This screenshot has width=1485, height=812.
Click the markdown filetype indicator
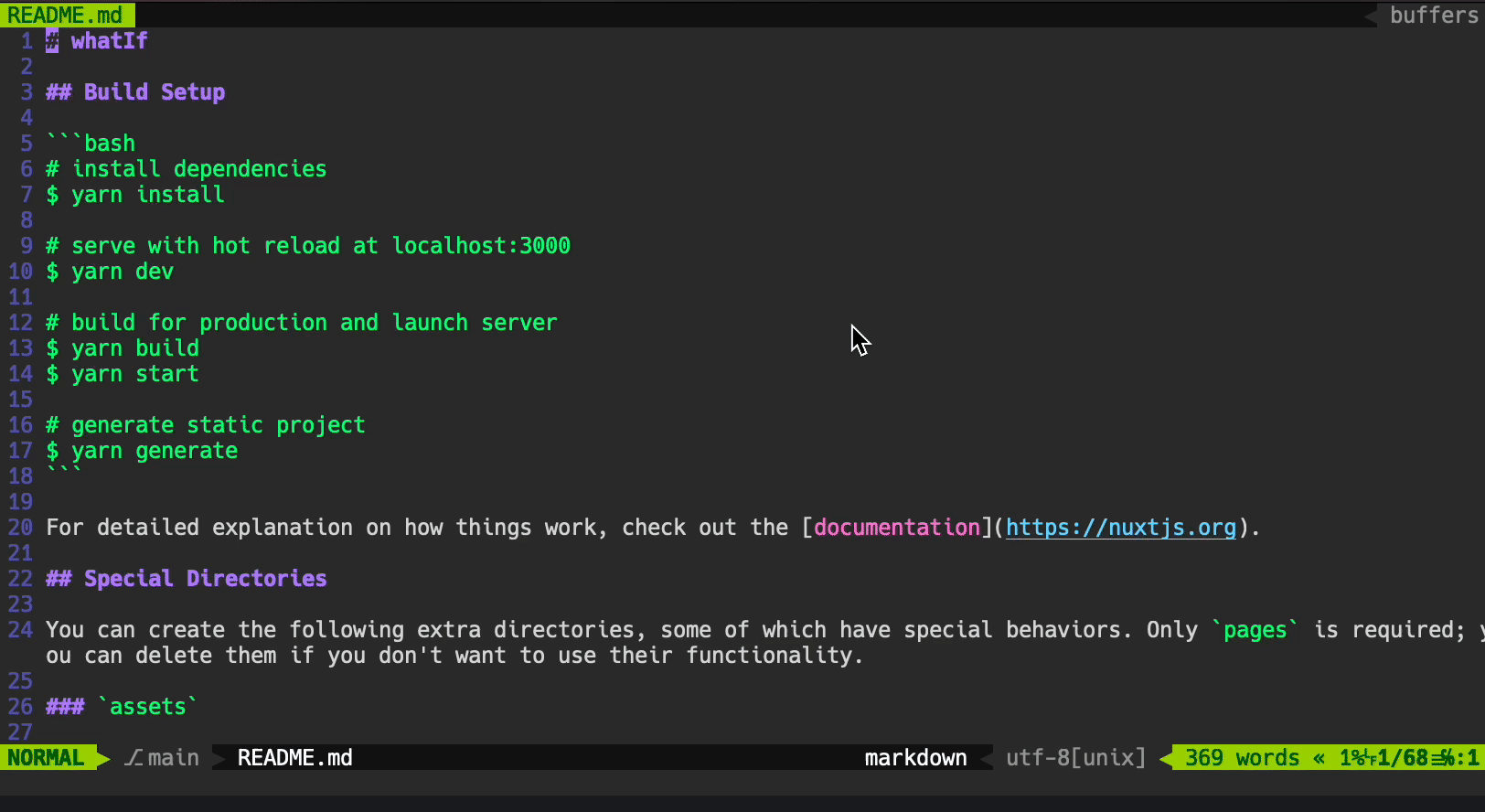(x=915, y=758)
